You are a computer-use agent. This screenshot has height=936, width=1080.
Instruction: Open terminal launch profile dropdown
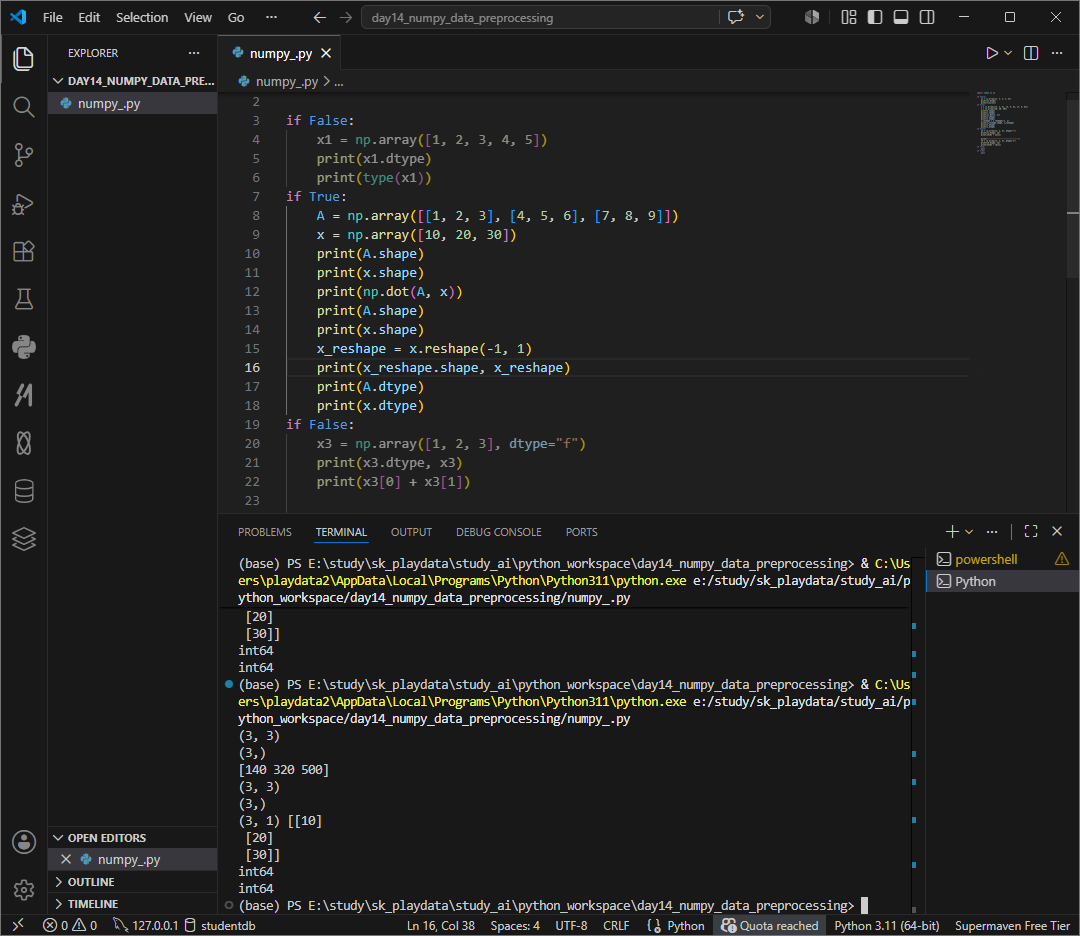(x=969, y=531)
